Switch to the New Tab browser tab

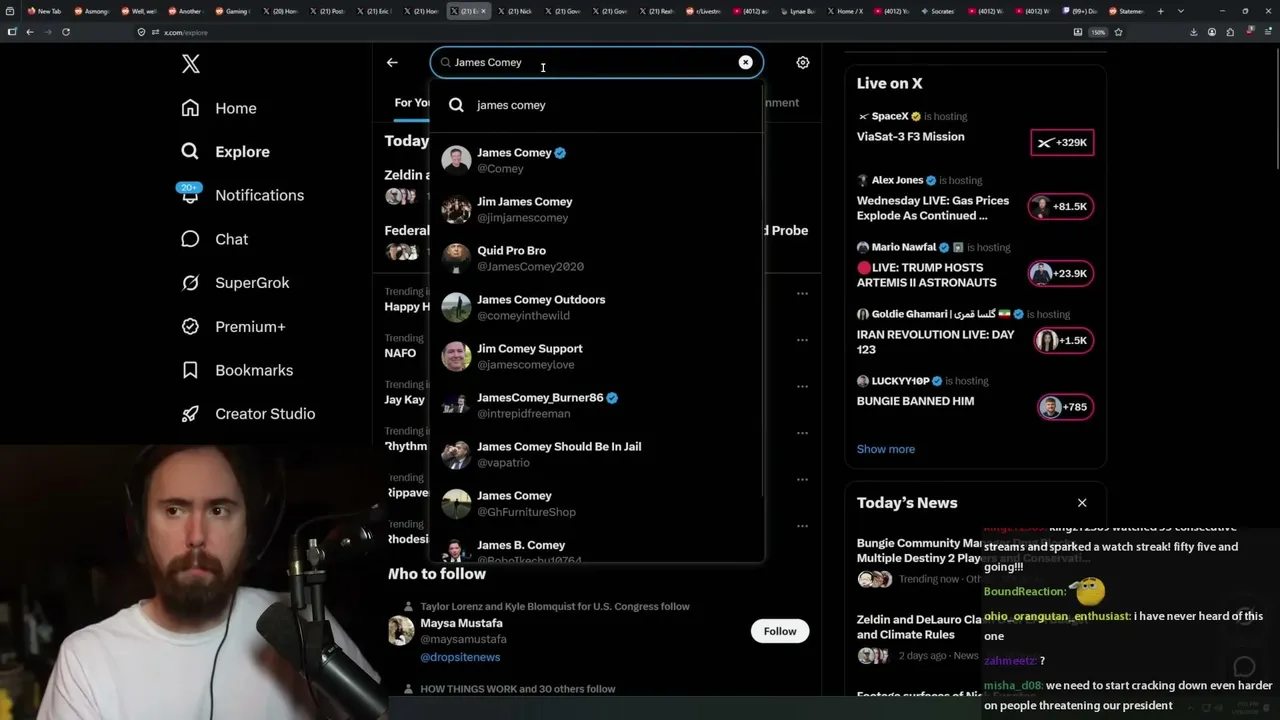point(43,11)
